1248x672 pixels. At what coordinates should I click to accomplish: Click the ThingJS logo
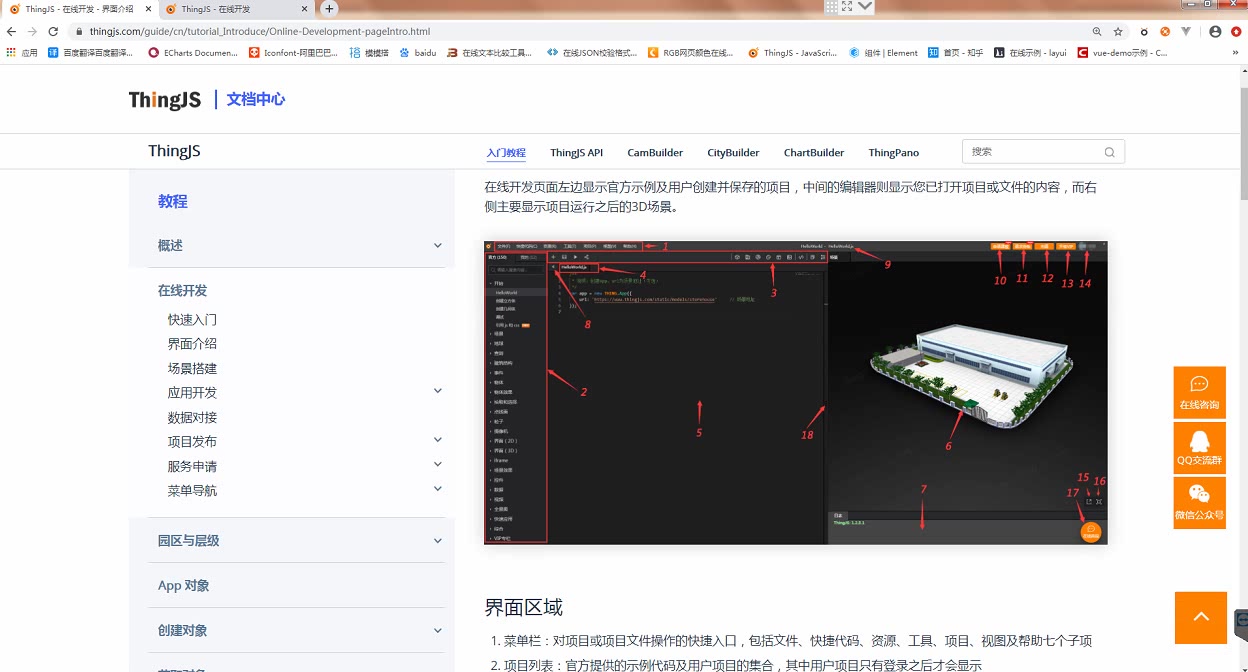(163, 99)
